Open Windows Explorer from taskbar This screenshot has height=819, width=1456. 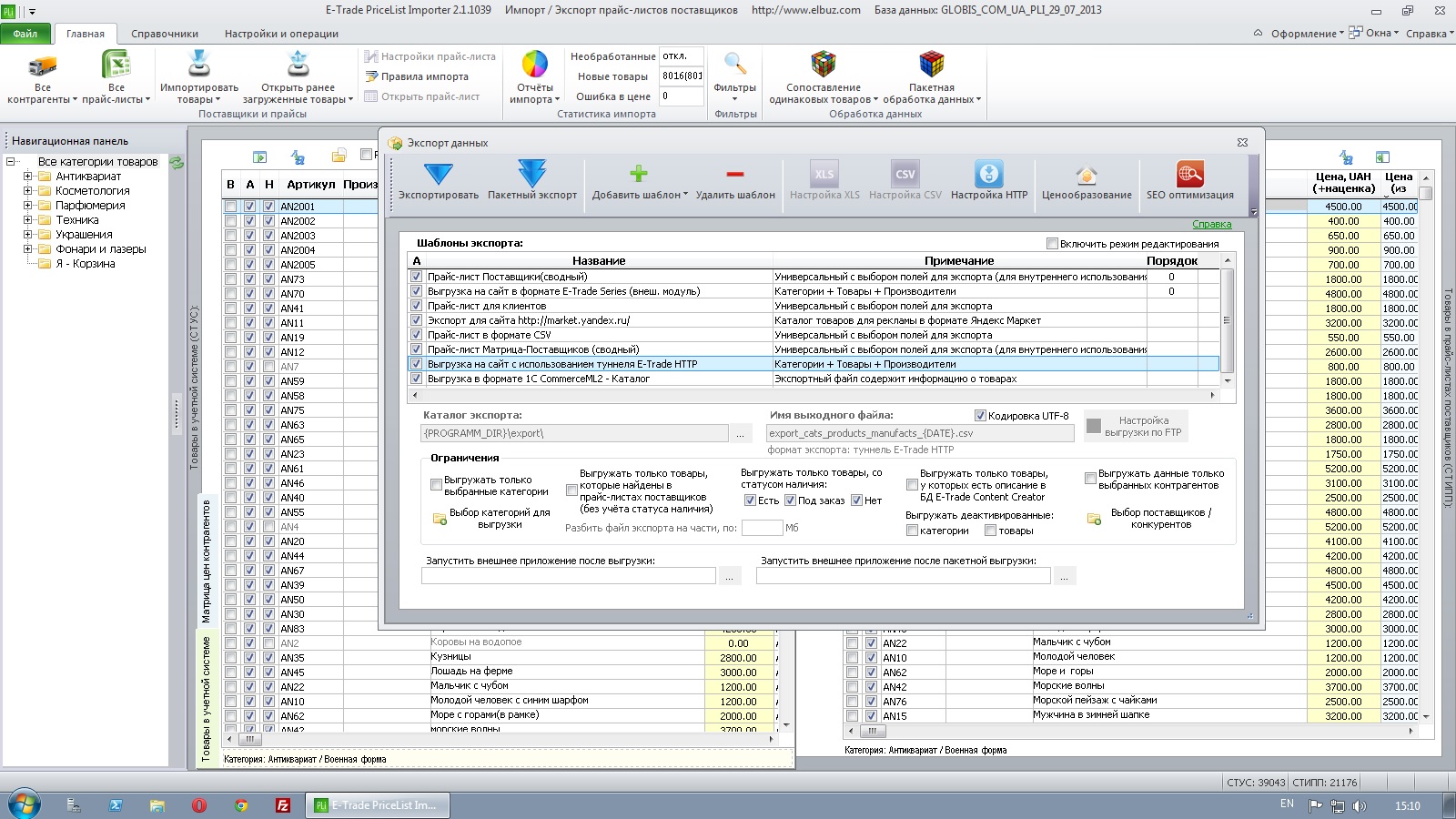tap(157, 805)
